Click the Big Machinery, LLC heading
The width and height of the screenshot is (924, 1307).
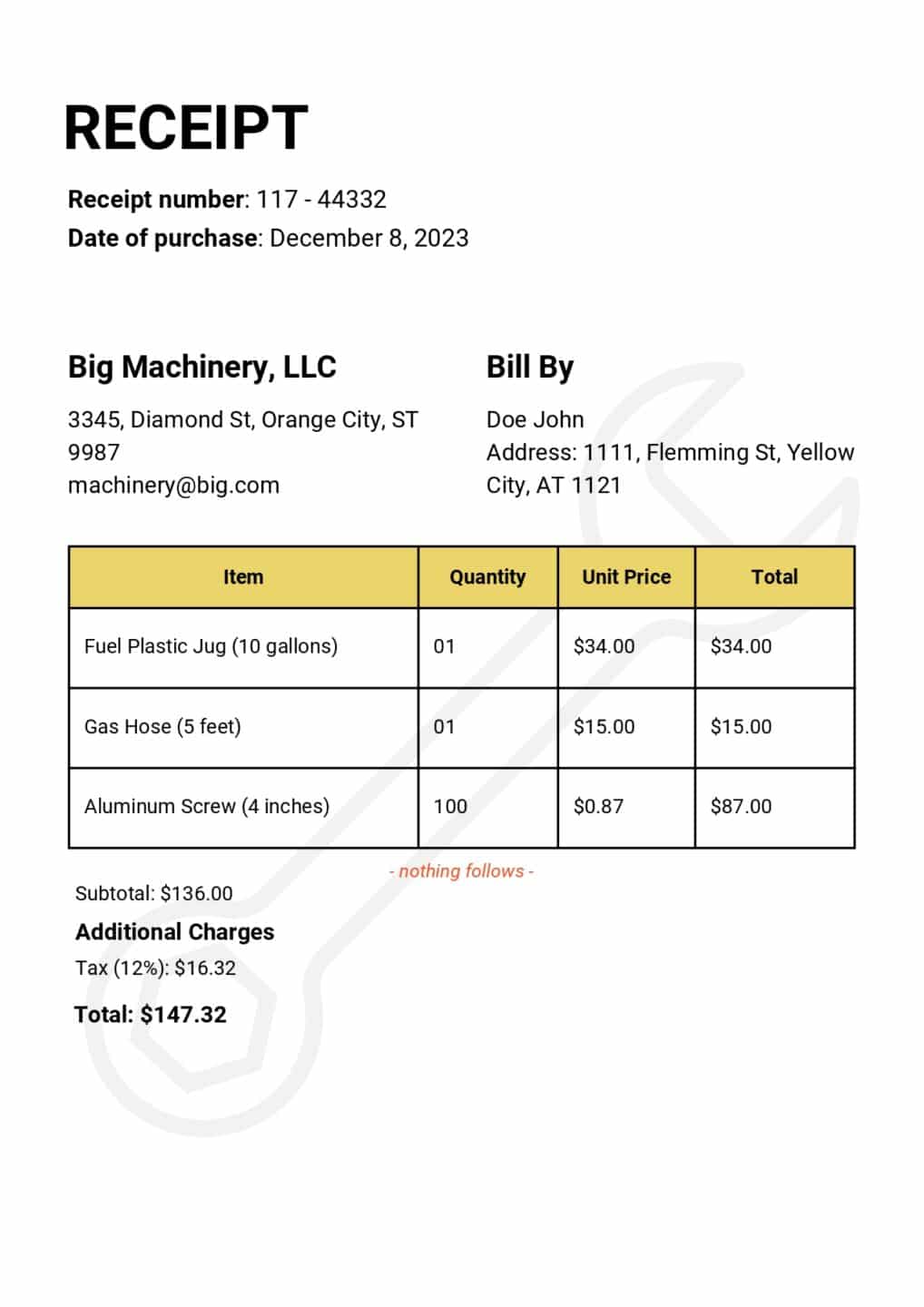click(202, 368)
